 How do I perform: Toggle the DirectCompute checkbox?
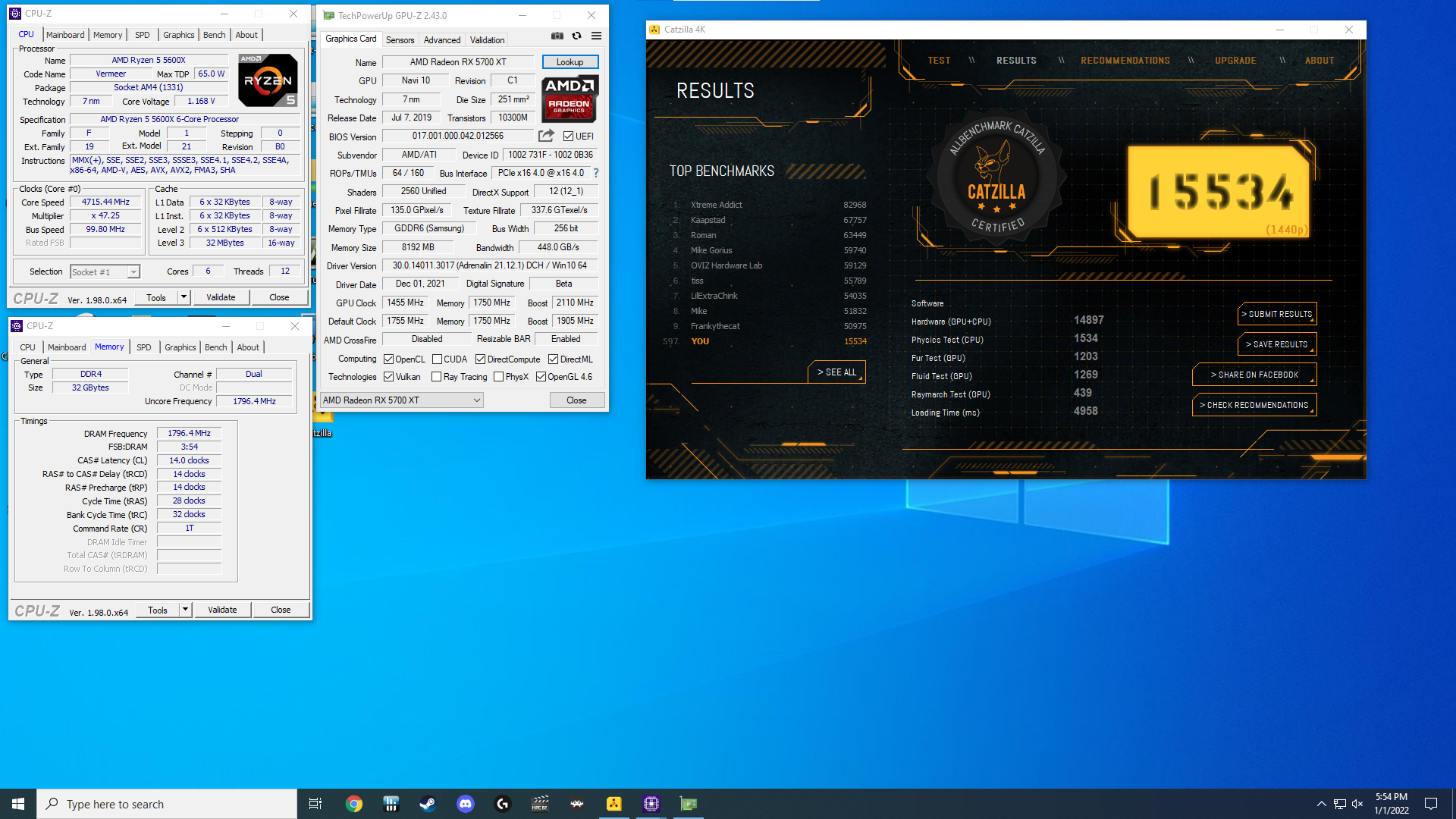click(x=480, y=359)
